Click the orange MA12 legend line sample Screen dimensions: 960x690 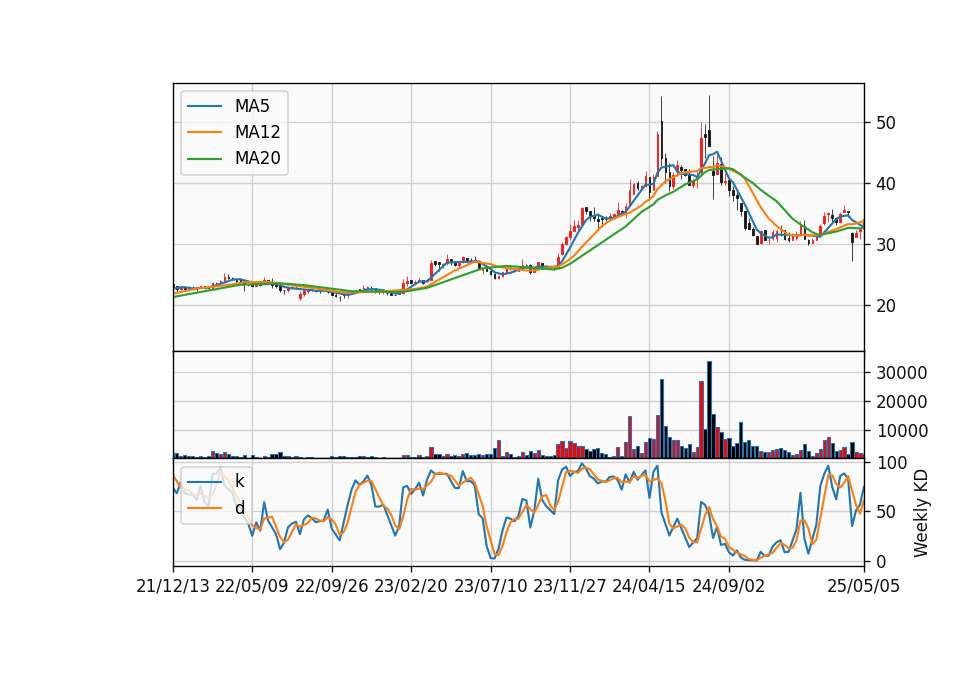pos(204,132)
